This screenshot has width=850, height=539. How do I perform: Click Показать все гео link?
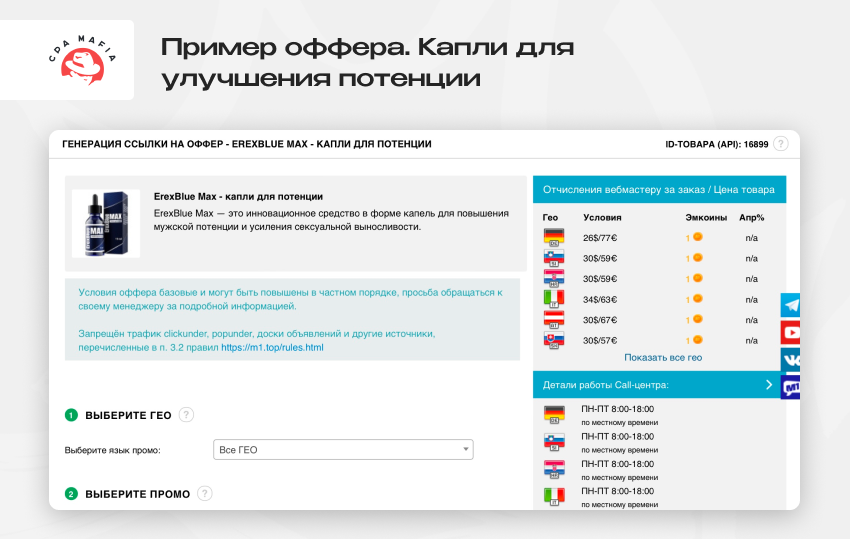(x=663, y=357)
